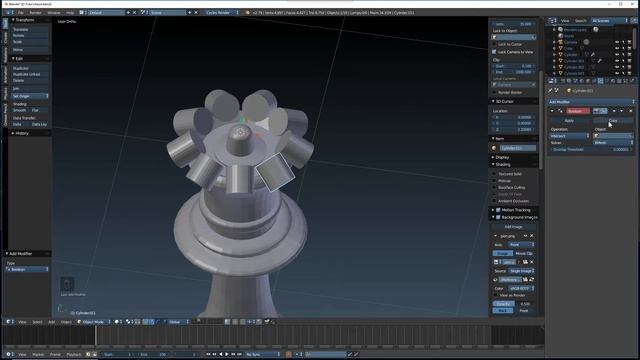Viewport: 640px width, 360px height.
Task: Toggle Matcap checkbox
Action: coord(494,180)
